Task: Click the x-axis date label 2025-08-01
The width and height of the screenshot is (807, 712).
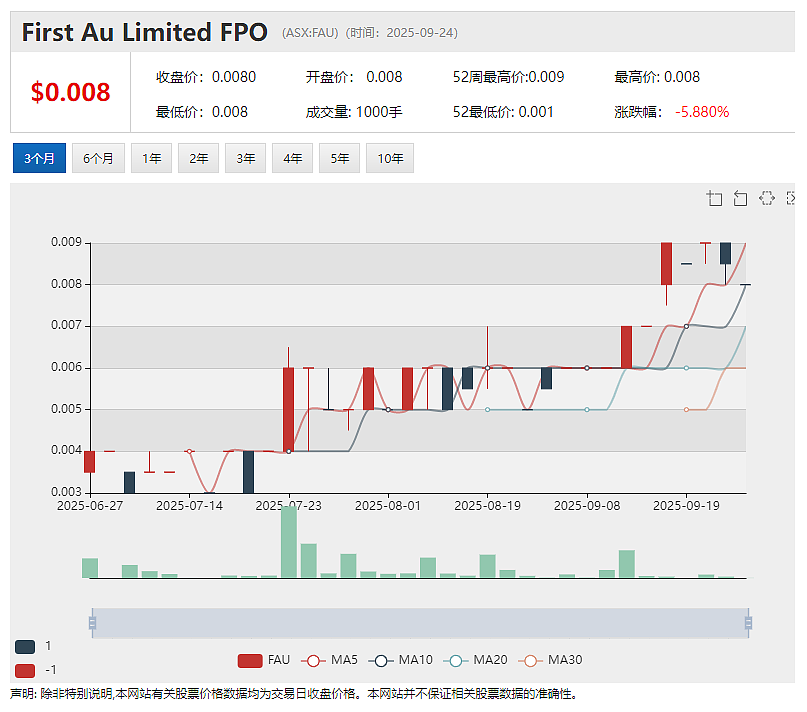Action: point(388,506)
